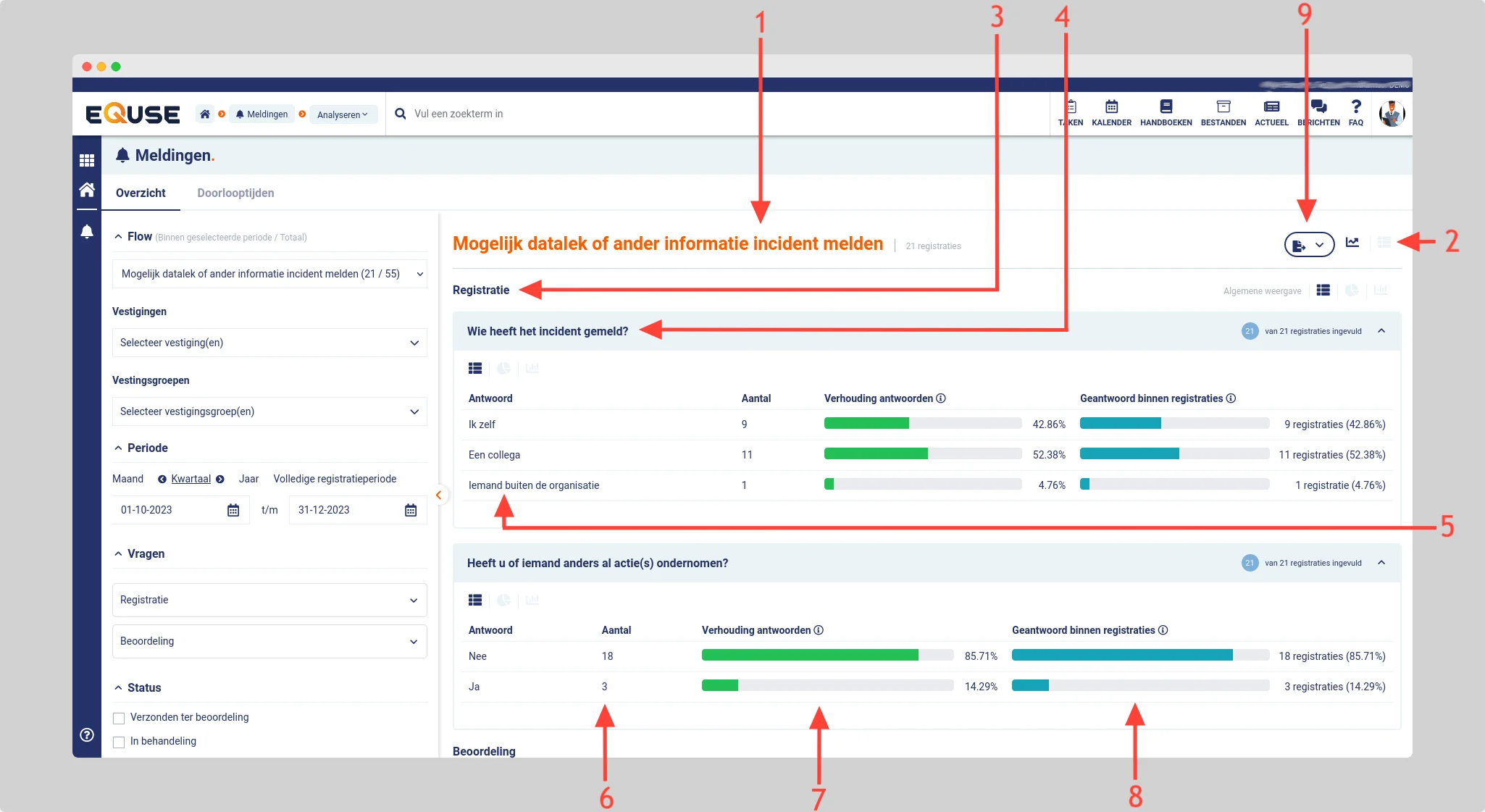
Task: Open the Handboeken book icon
Action: click(1166, 107)
